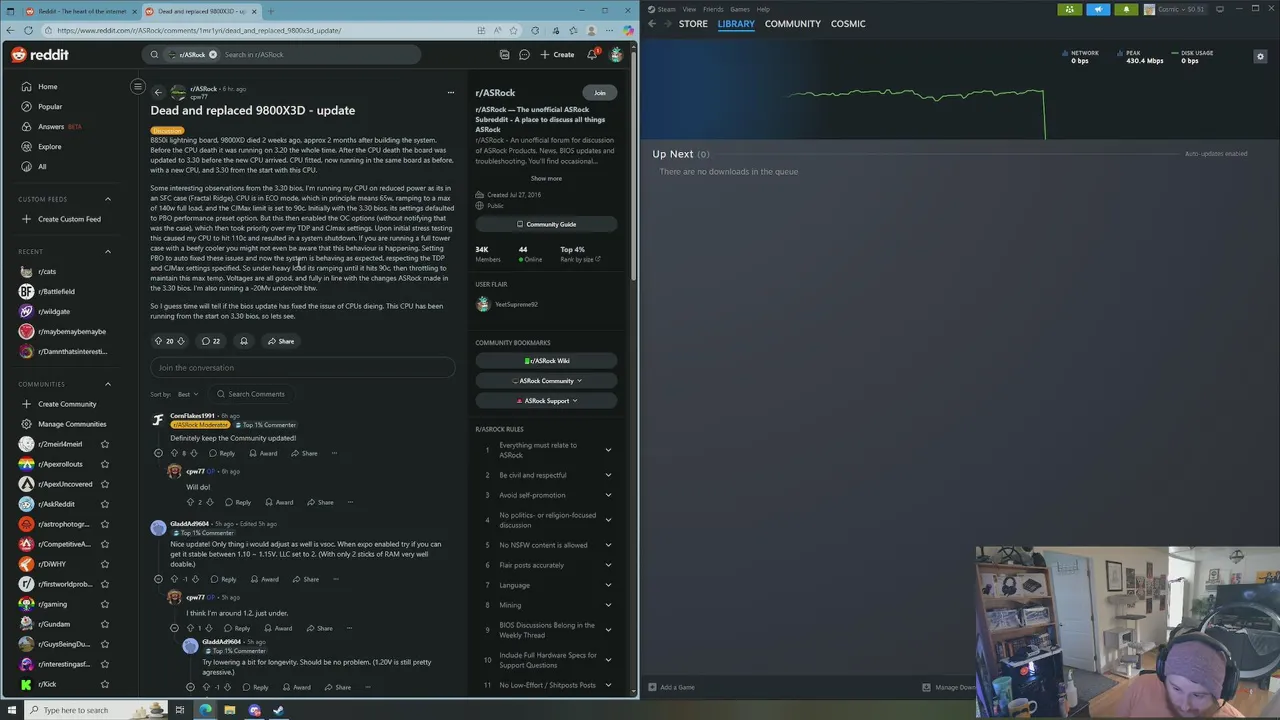Click Create post button in Reddit header
The width and height of the screenshot is (1280, 720).
[557, 55]
